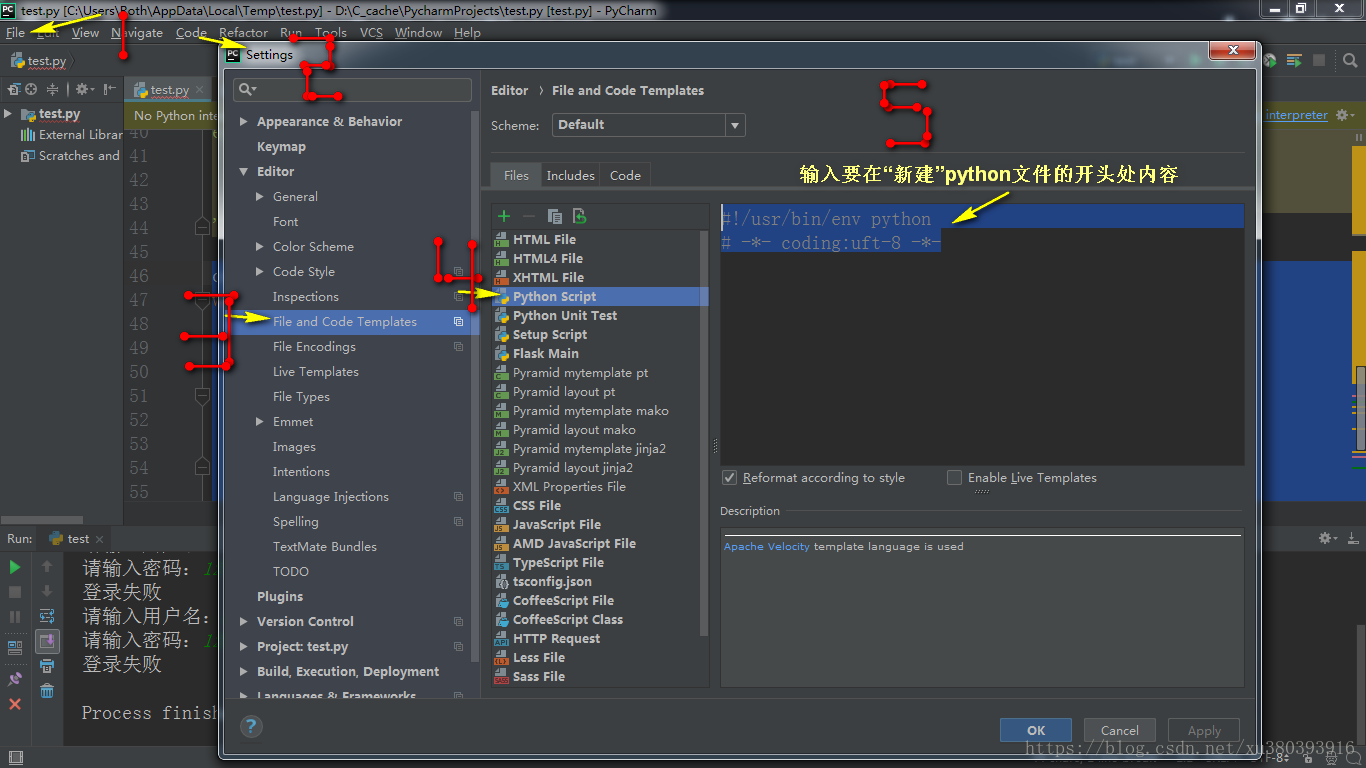1366x768 pixels.
Task: Click the OK button
Action: point(1036,730)
